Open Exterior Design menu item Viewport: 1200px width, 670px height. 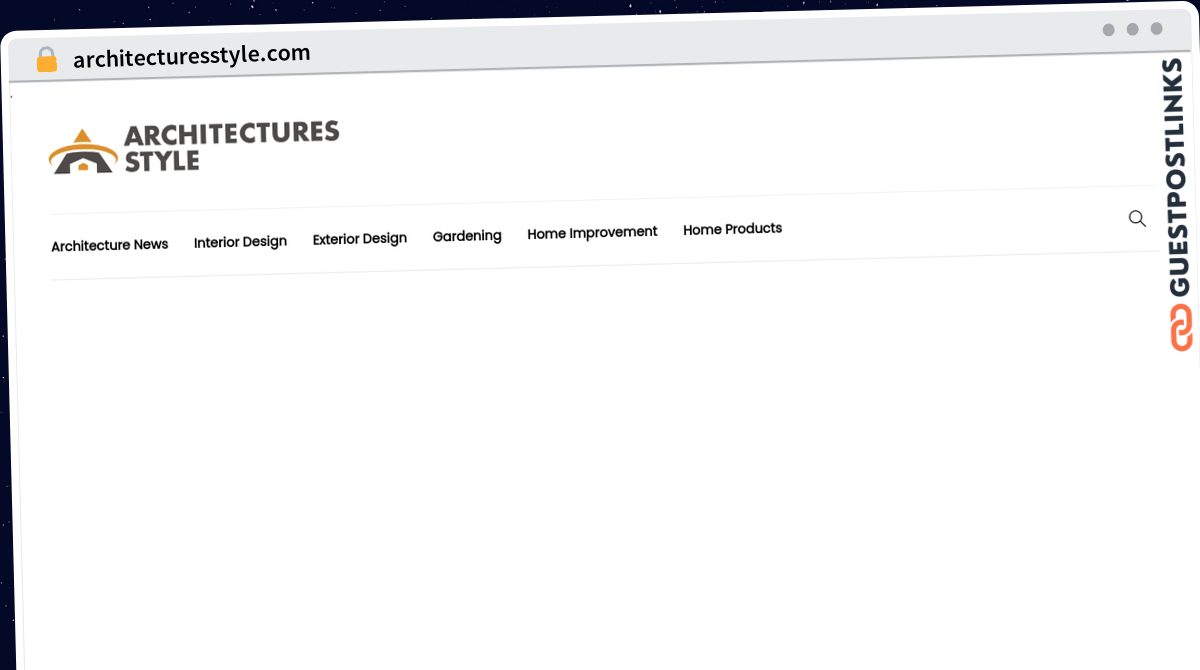(360, 239)
